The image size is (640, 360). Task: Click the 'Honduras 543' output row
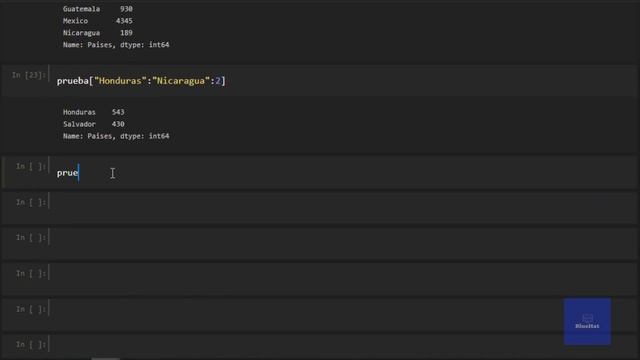click(93, 112)
